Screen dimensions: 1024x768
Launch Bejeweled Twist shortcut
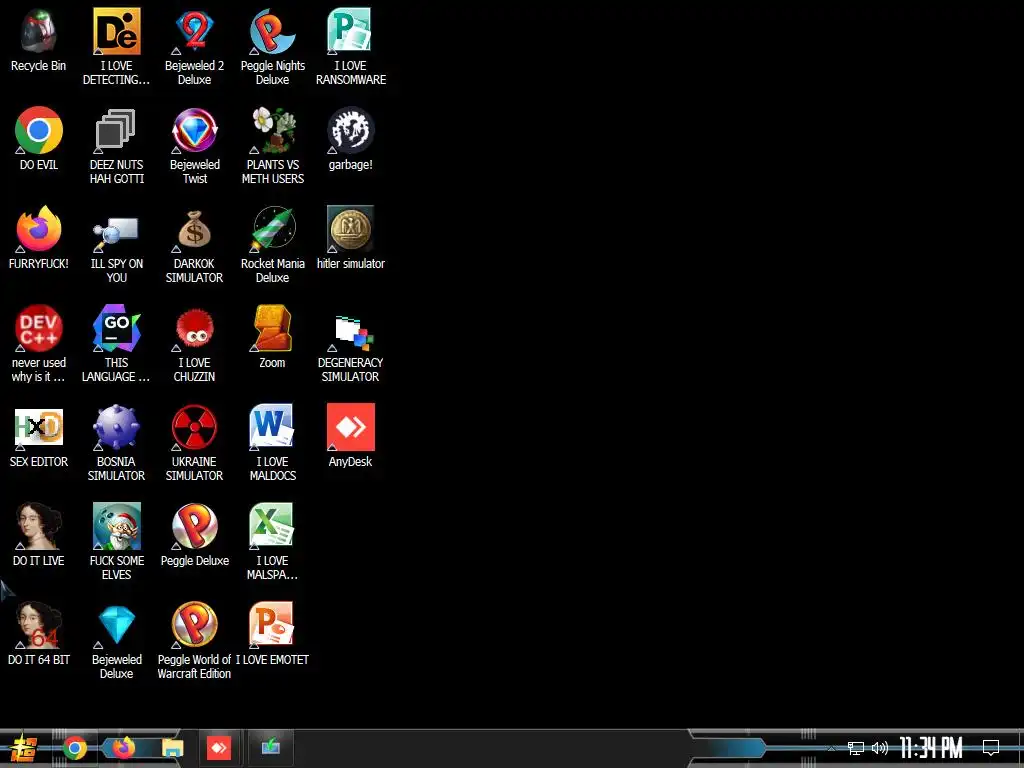(x=195, y=146)
